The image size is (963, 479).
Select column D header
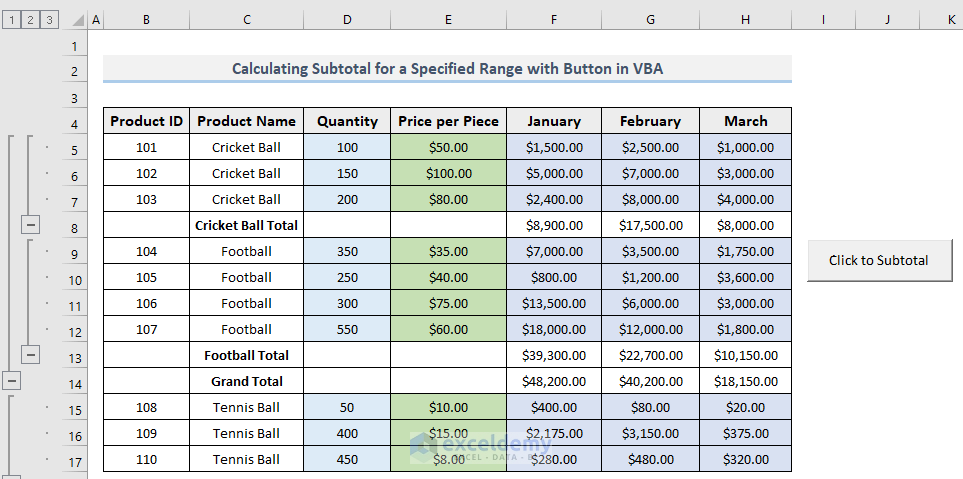pos(347,19)
